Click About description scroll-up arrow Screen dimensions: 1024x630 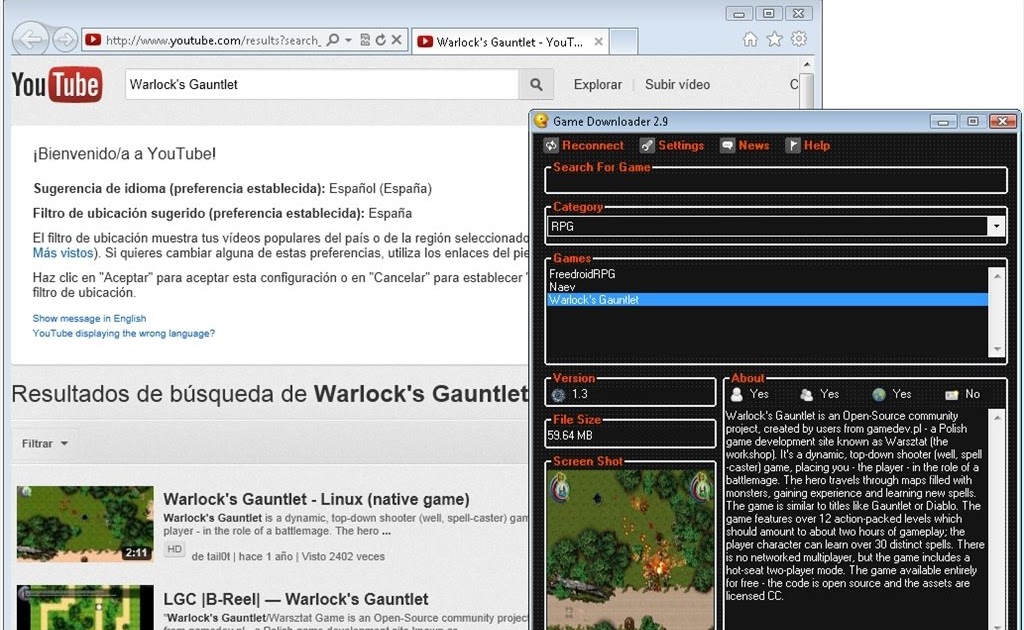997,417
